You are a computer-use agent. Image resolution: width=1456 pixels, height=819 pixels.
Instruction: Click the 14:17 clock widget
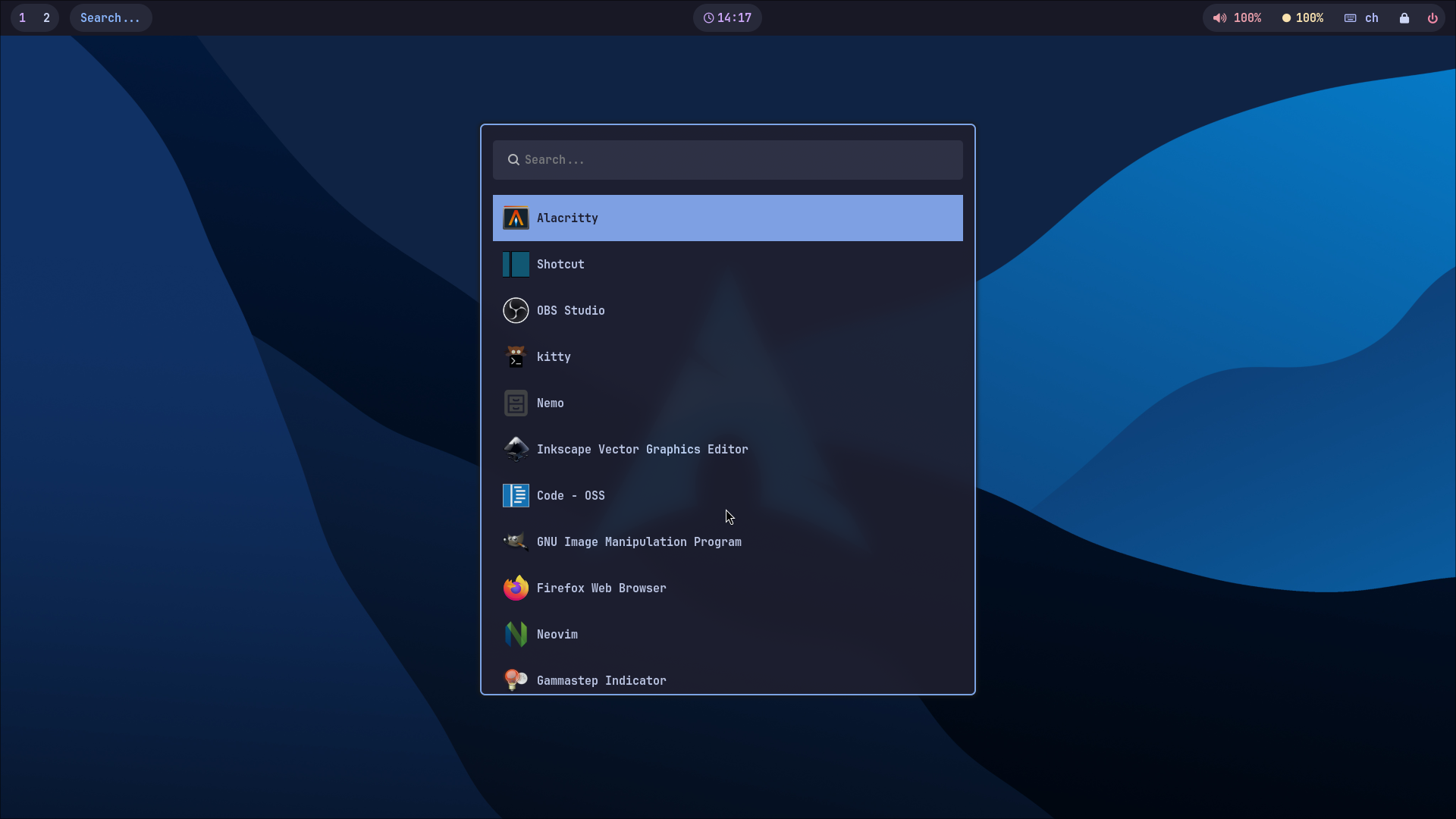pyautogui.click(x=727, y=18)
